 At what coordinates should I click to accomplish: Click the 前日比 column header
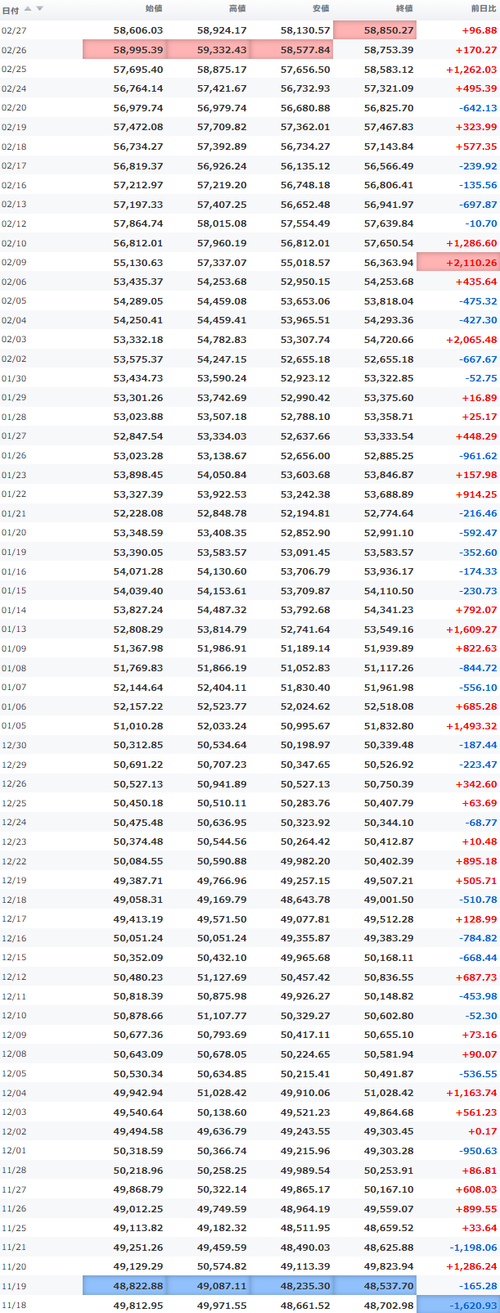coord(484,9)
